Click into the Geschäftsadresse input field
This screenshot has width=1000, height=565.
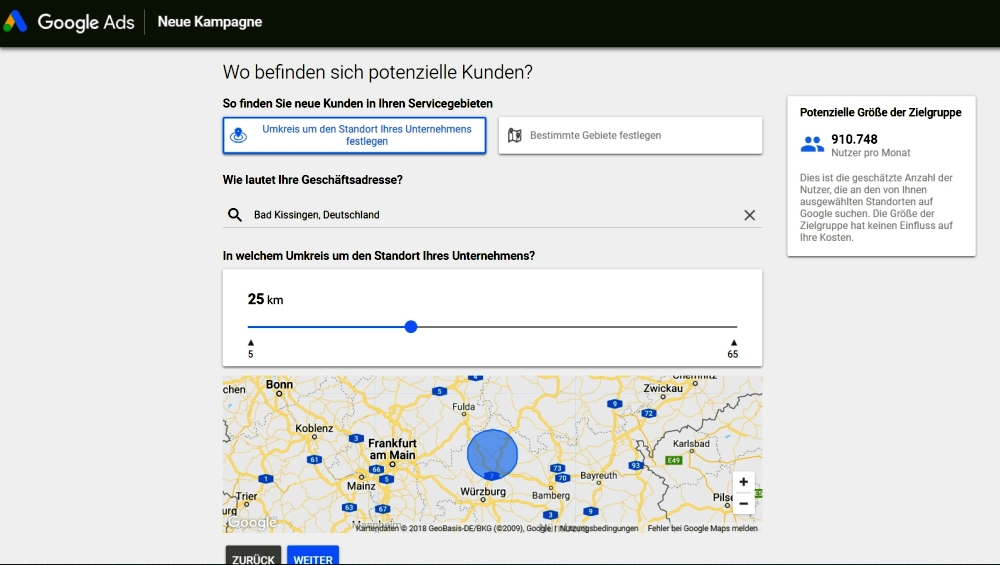490,215
